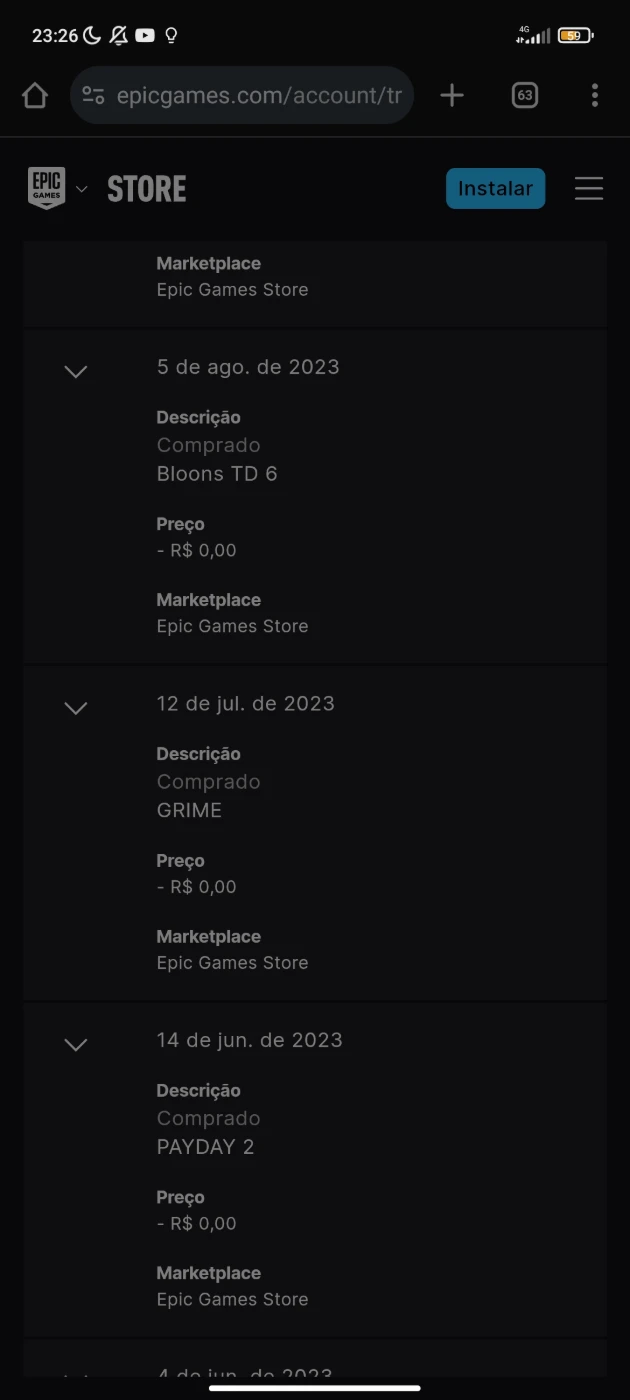Select the PAYDAY 2 purchase entry
This screenshot has width=630, height=1400.
[x=205, y=1147]
